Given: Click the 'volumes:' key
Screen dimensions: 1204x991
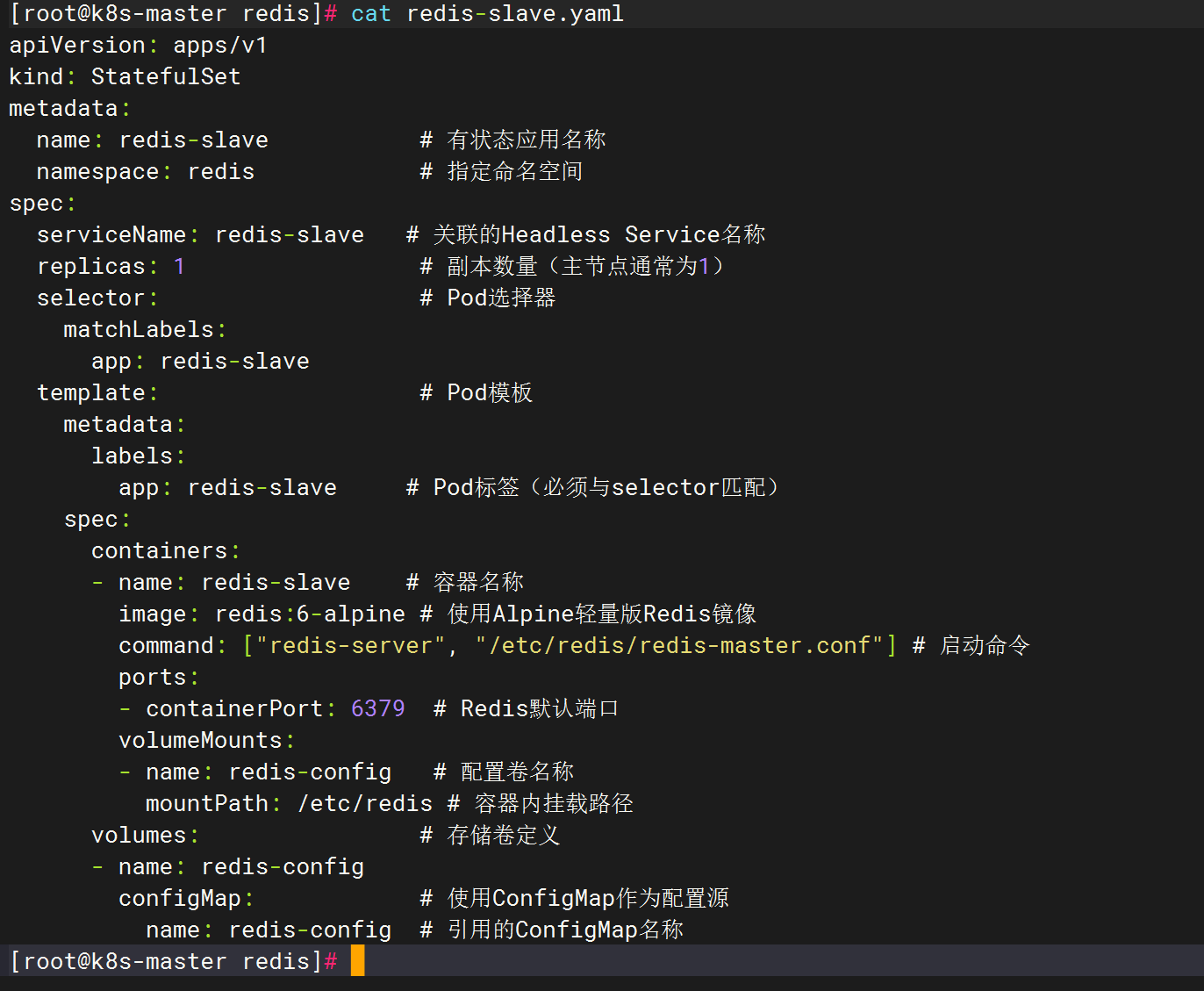Looking at the screenshot, I should tap(146, 836).
